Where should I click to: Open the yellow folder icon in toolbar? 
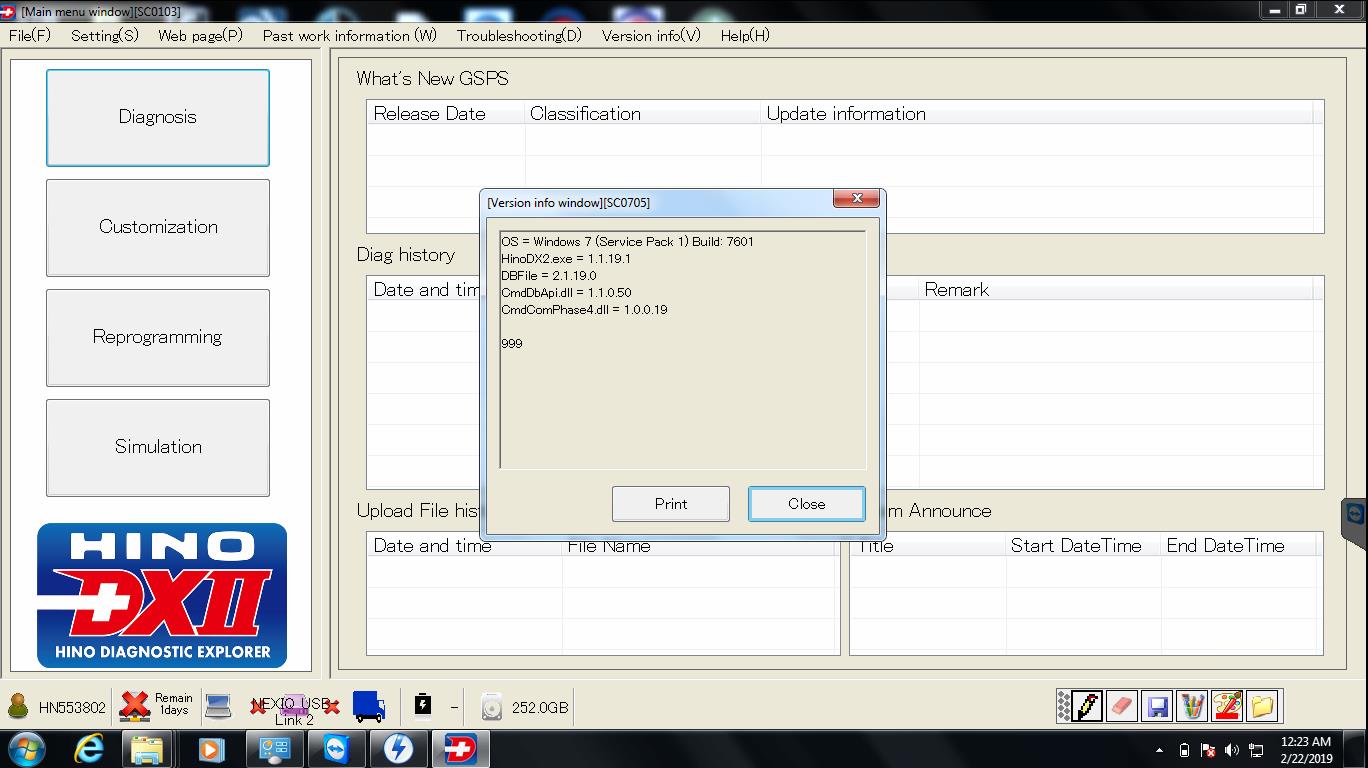[x=1262, y=706]
